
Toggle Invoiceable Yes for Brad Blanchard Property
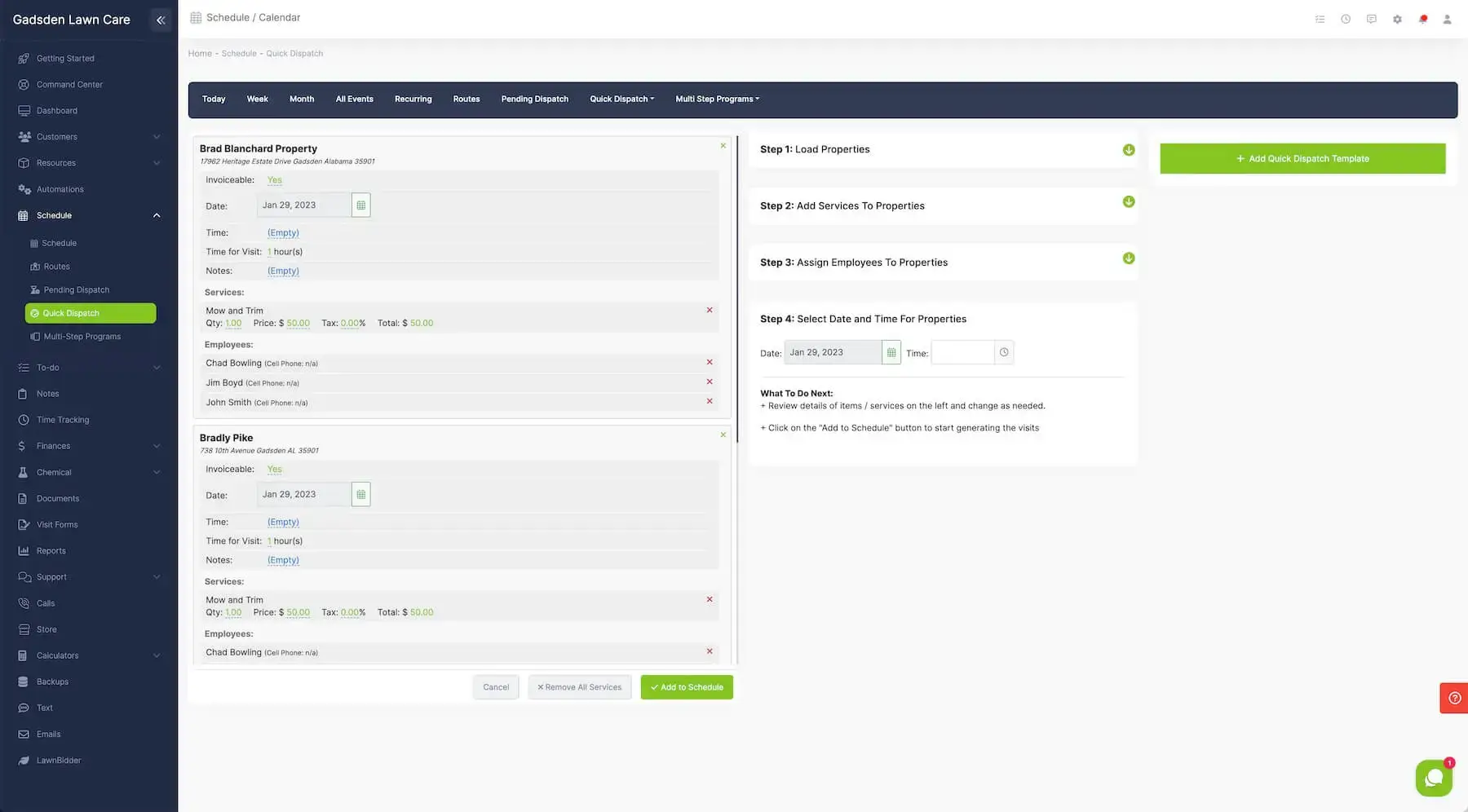click(x=275, y=180)
